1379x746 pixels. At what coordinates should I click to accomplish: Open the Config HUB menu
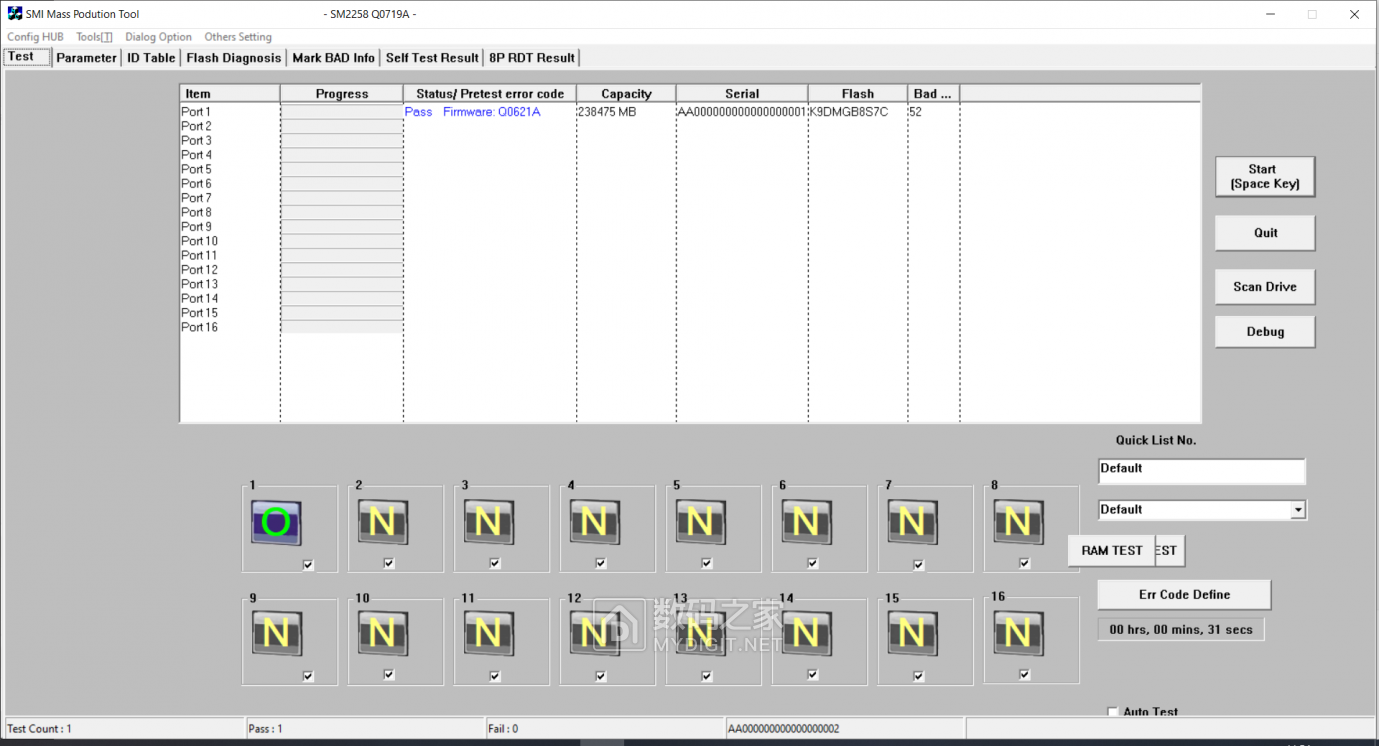[x=35, y=37]
